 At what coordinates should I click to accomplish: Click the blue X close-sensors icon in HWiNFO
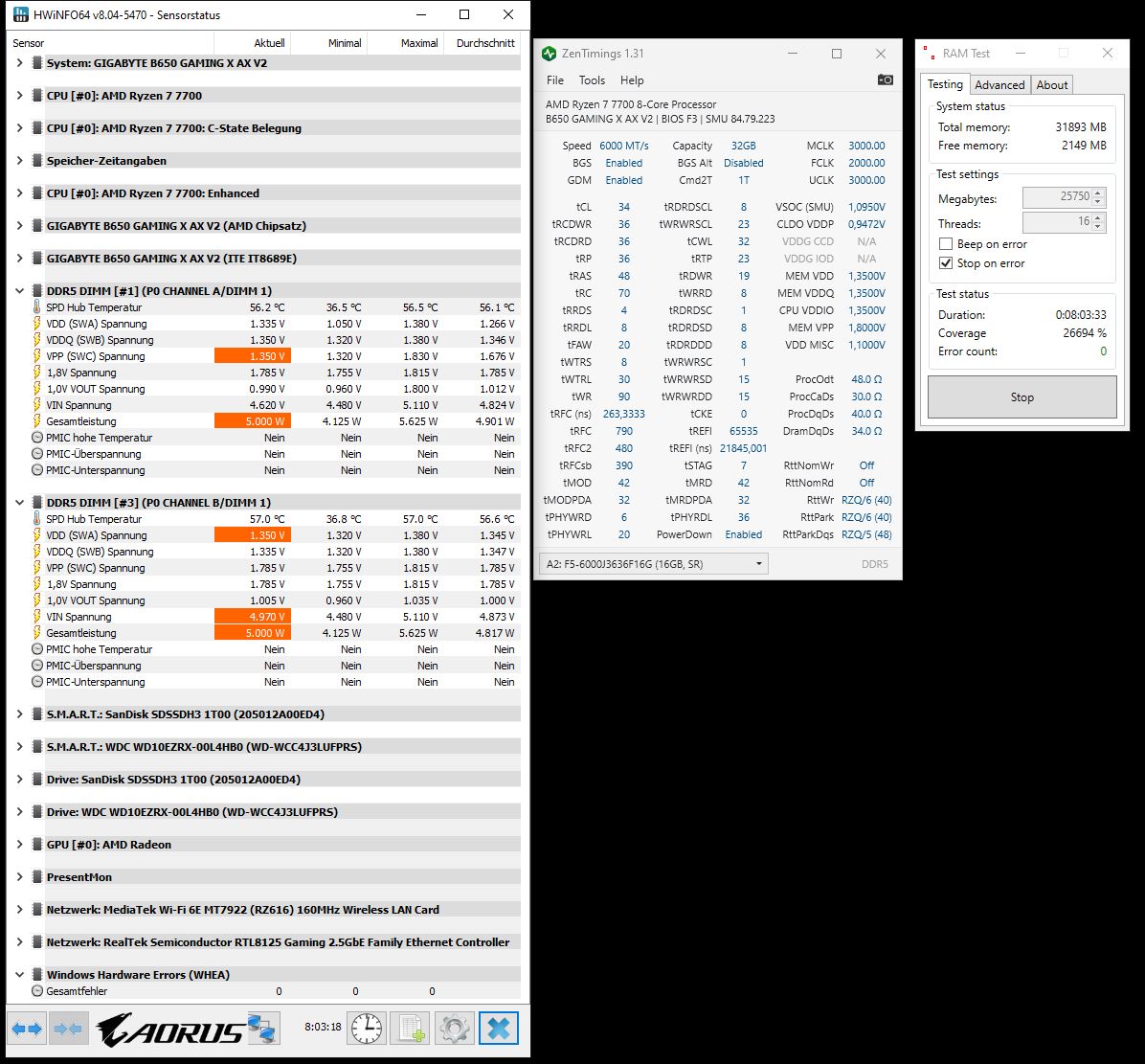click(499, 1029)
